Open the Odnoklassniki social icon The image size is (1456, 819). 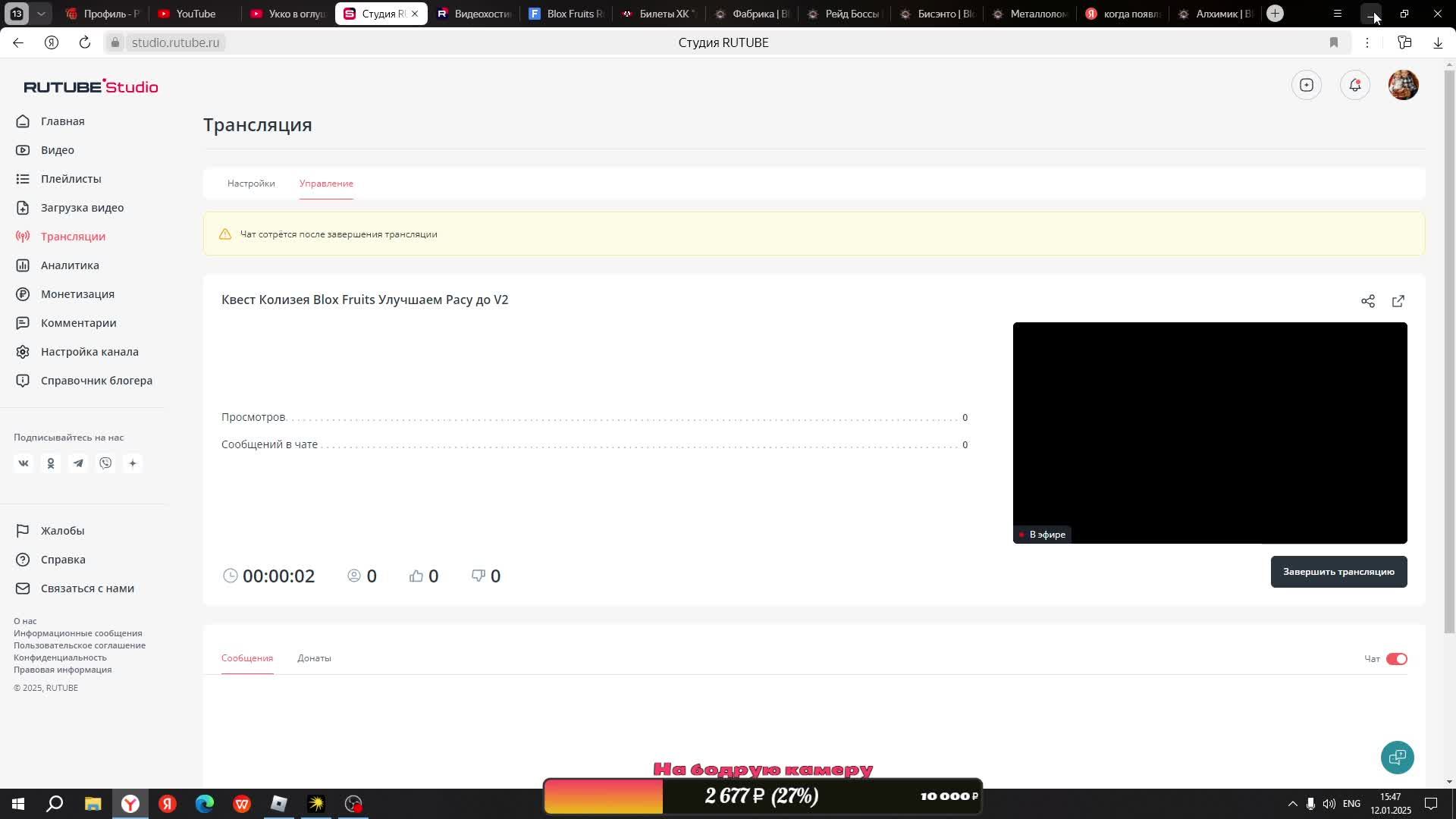click(x=51, y=463)
